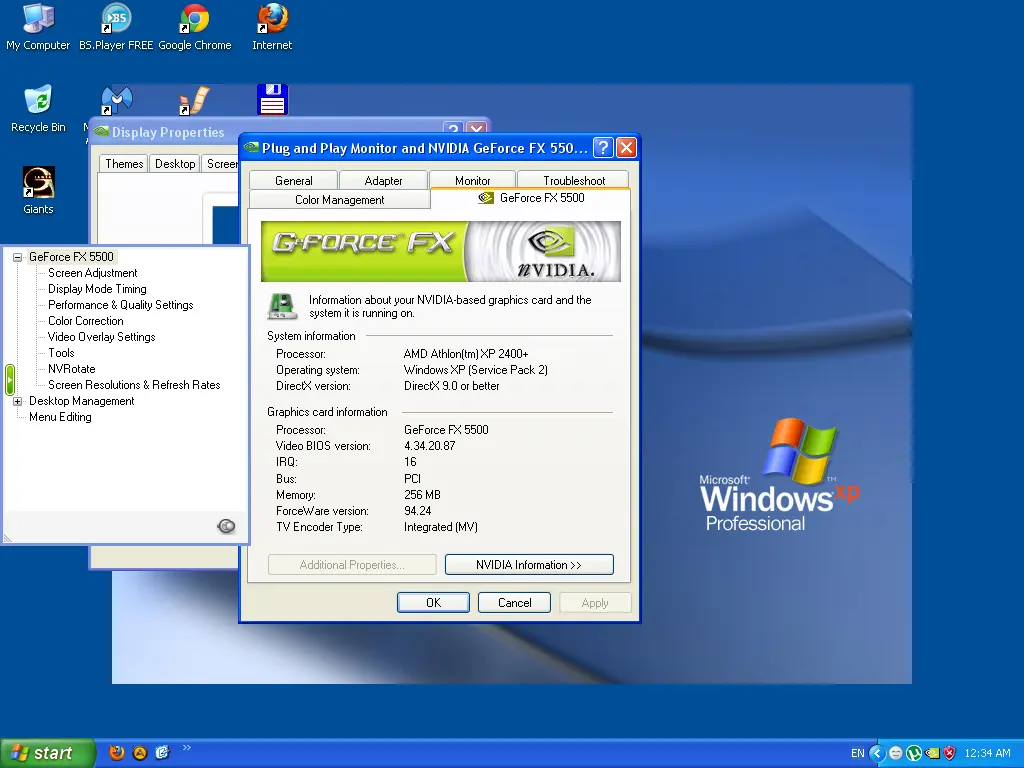Open the Giants desktop shortcut

[x=38, y=183]
